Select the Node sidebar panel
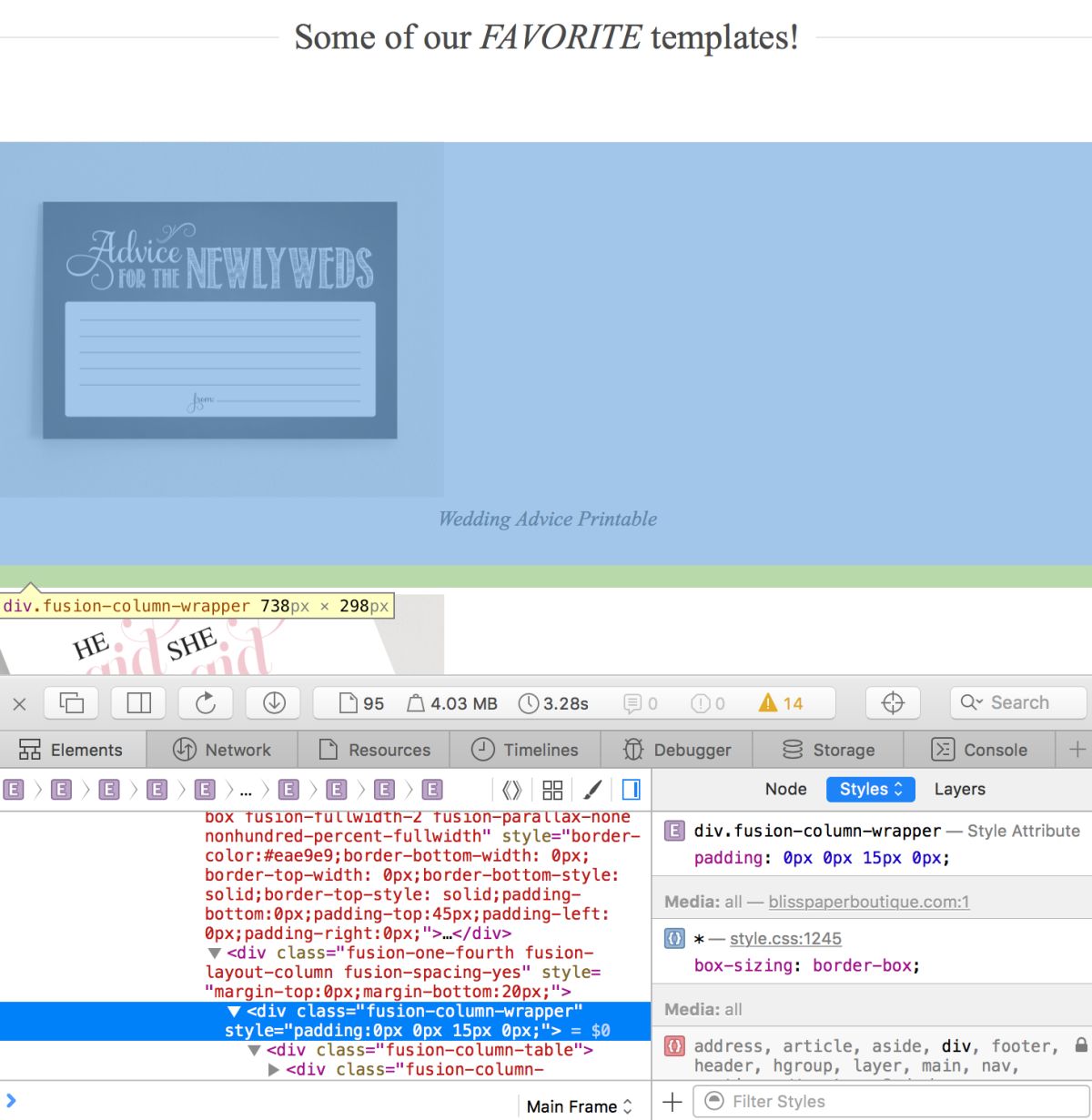The height and width of the screenshot is (1120, 1092). [785, 789]
